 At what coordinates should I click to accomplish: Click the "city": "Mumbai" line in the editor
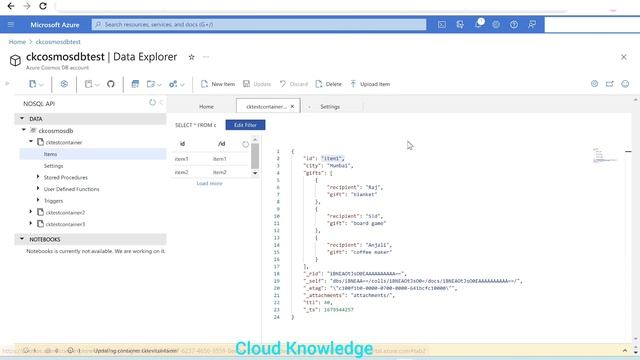coord(328,166)
